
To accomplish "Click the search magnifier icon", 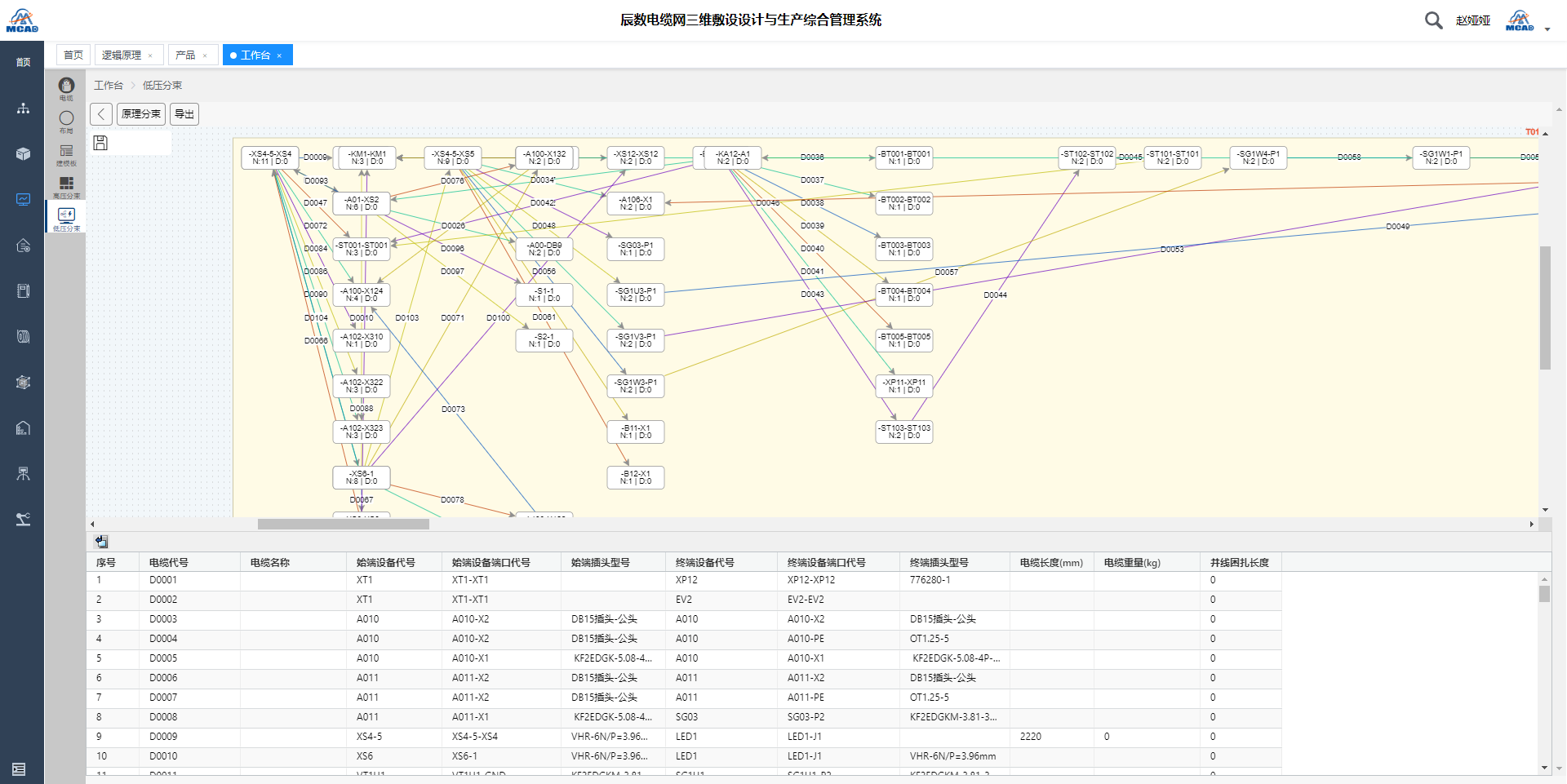I will tap(1433, 20).
